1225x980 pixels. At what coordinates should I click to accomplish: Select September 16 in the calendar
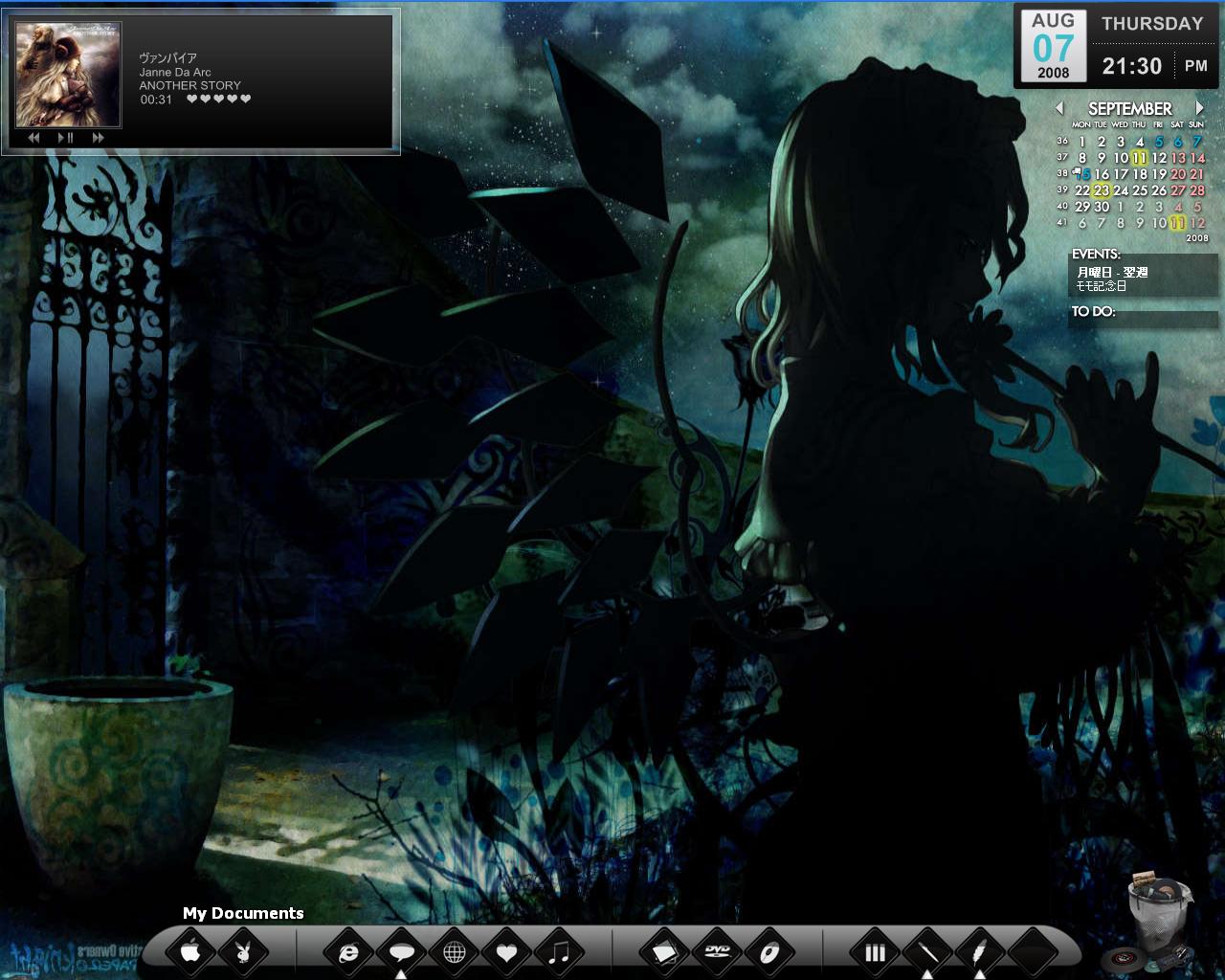click(x=1102, y=174)
